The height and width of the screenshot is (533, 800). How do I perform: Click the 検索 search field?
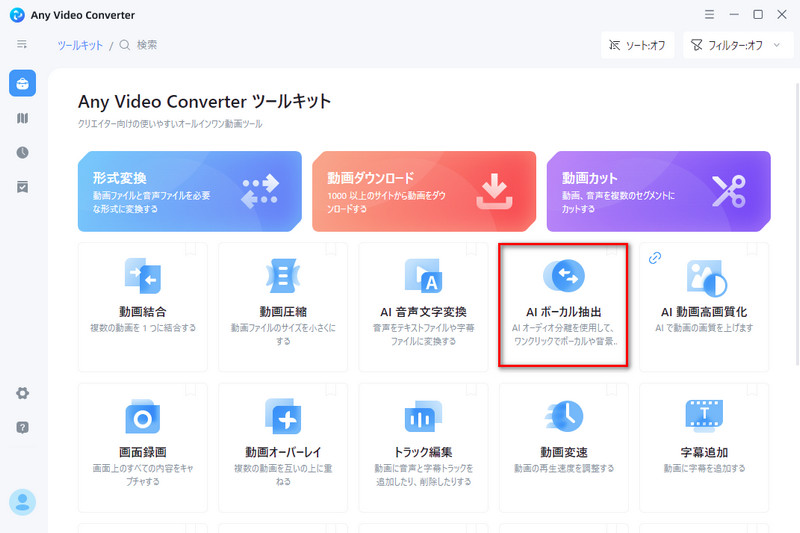pyautogui.click(x=147, y=45)
